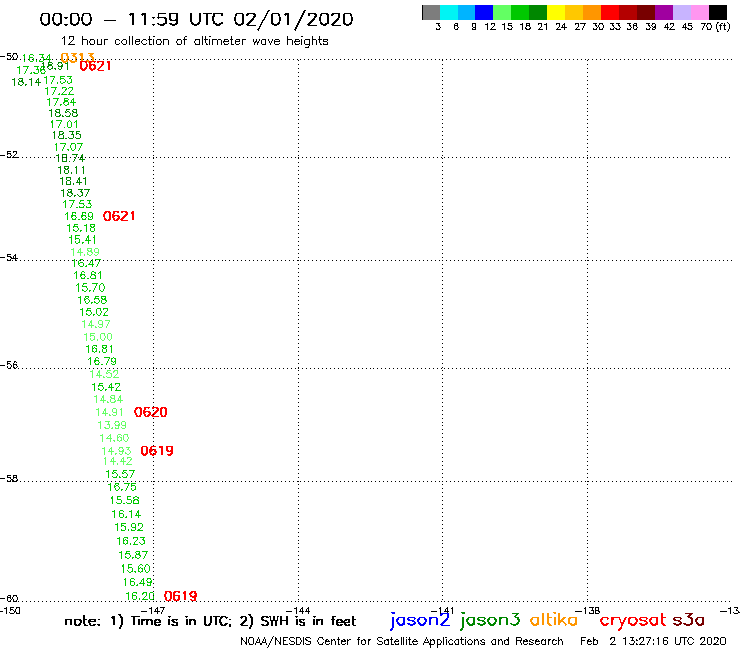The image size is (740, 650).
Task: Click the wave height value 18.14
Action: coord(26,82)
